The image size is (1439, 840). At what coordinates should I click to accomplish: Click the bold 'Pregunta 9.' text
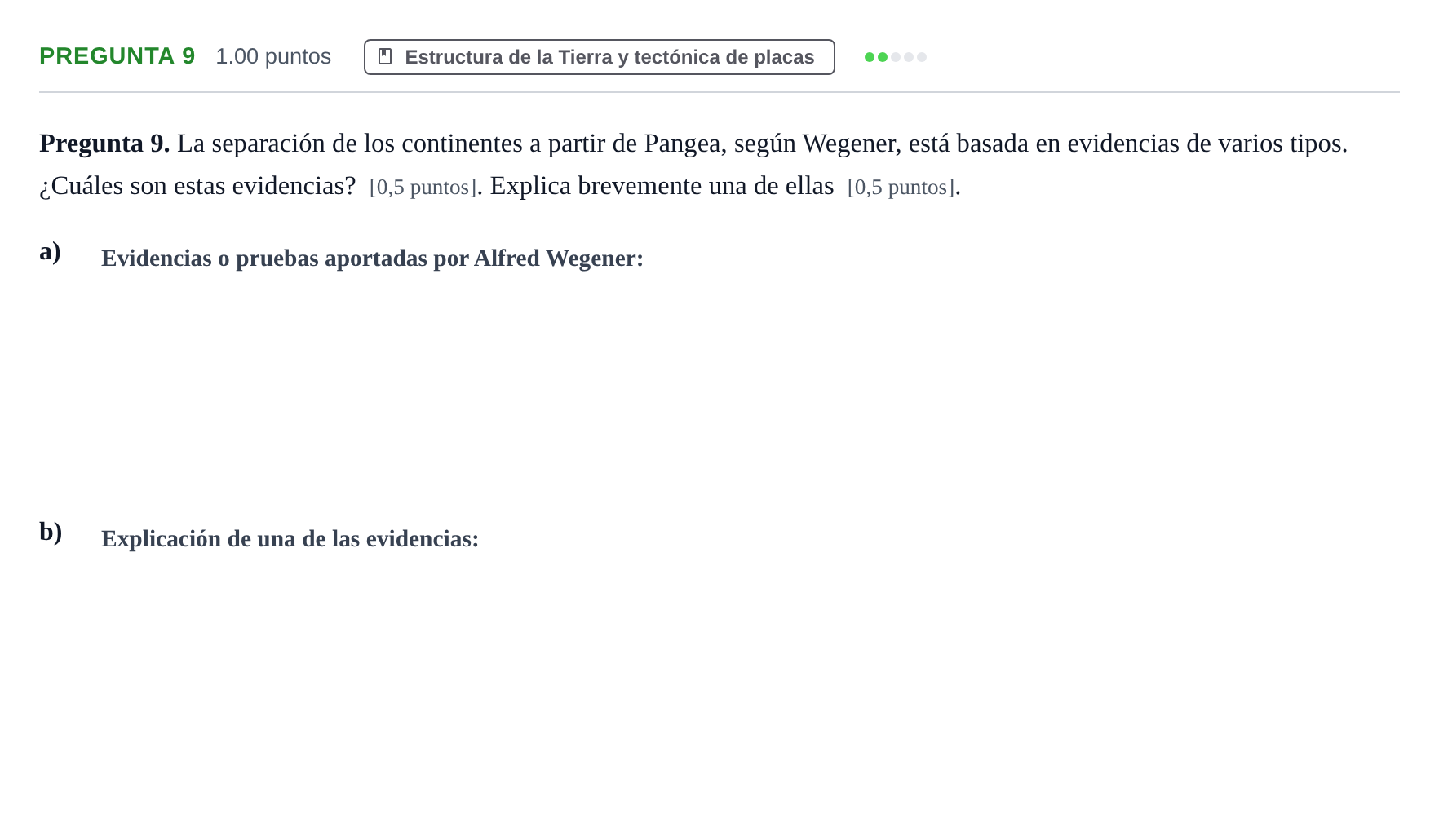[x=104, y=144]
